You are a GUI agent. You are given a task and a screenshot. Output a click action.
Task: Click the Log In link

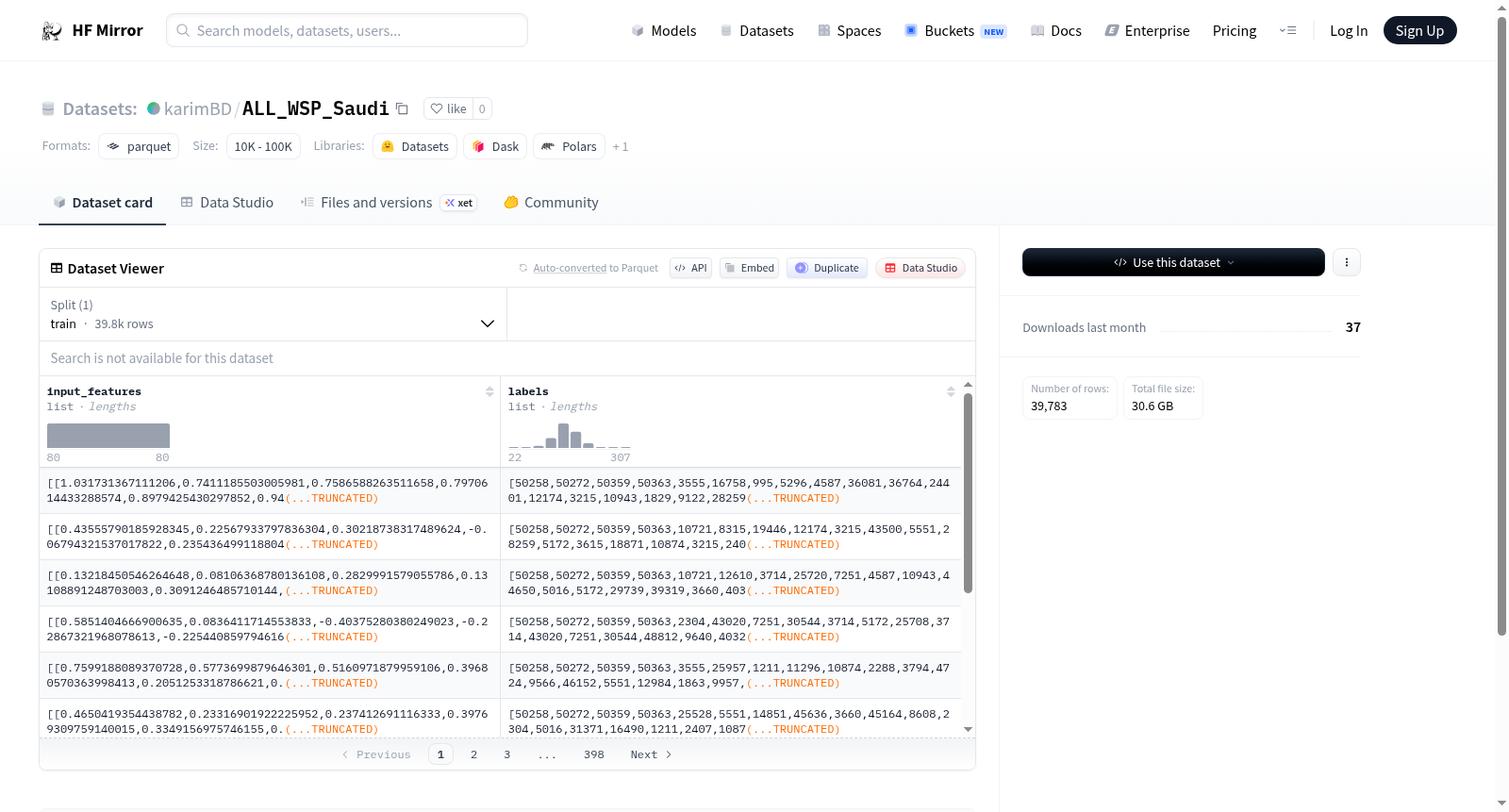pyautogui.click(x=1349, y=30)
